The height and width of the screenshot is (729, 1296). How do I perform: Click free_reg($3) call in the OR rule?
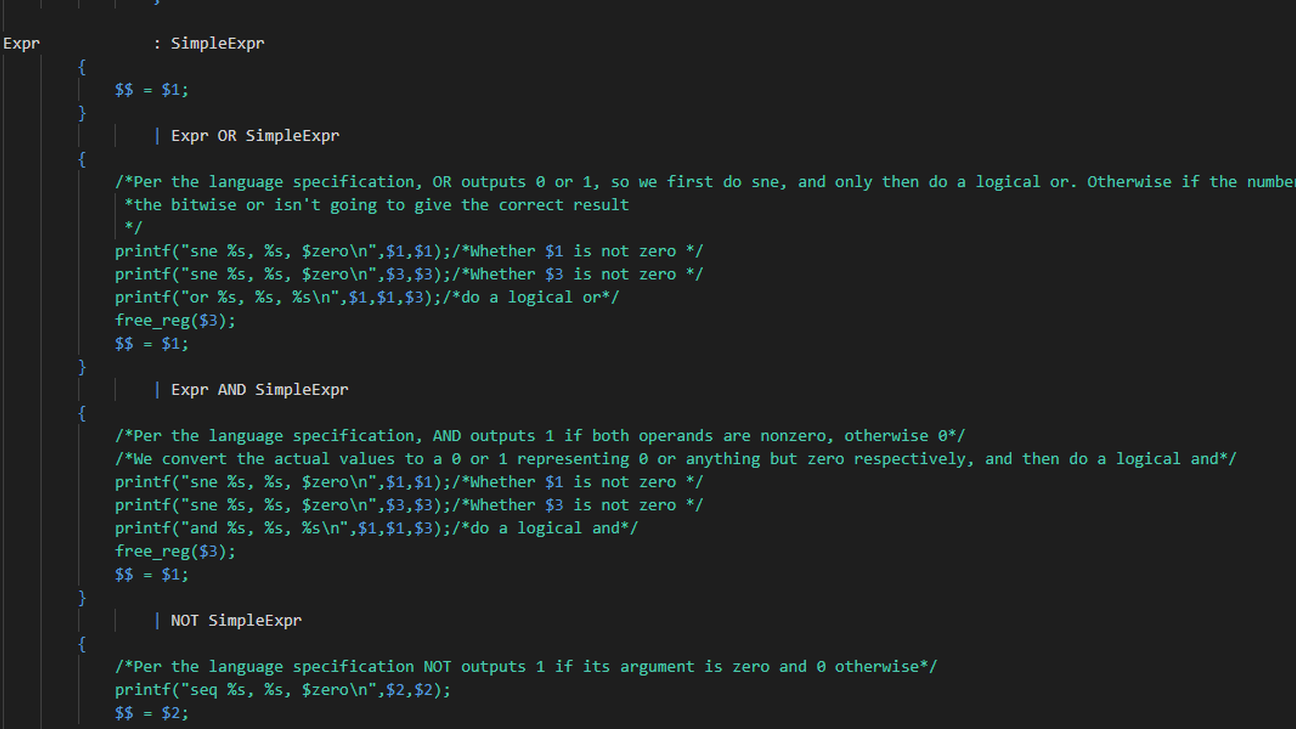[x=175, y=321]
